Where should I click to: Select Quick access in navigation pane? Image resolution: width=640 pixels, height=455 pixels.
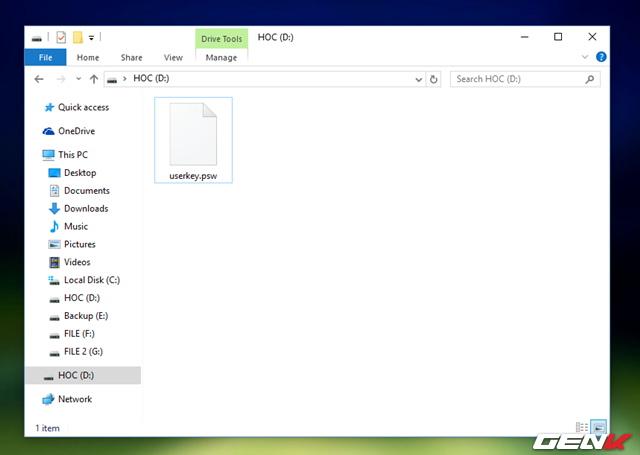click(83, 107)
